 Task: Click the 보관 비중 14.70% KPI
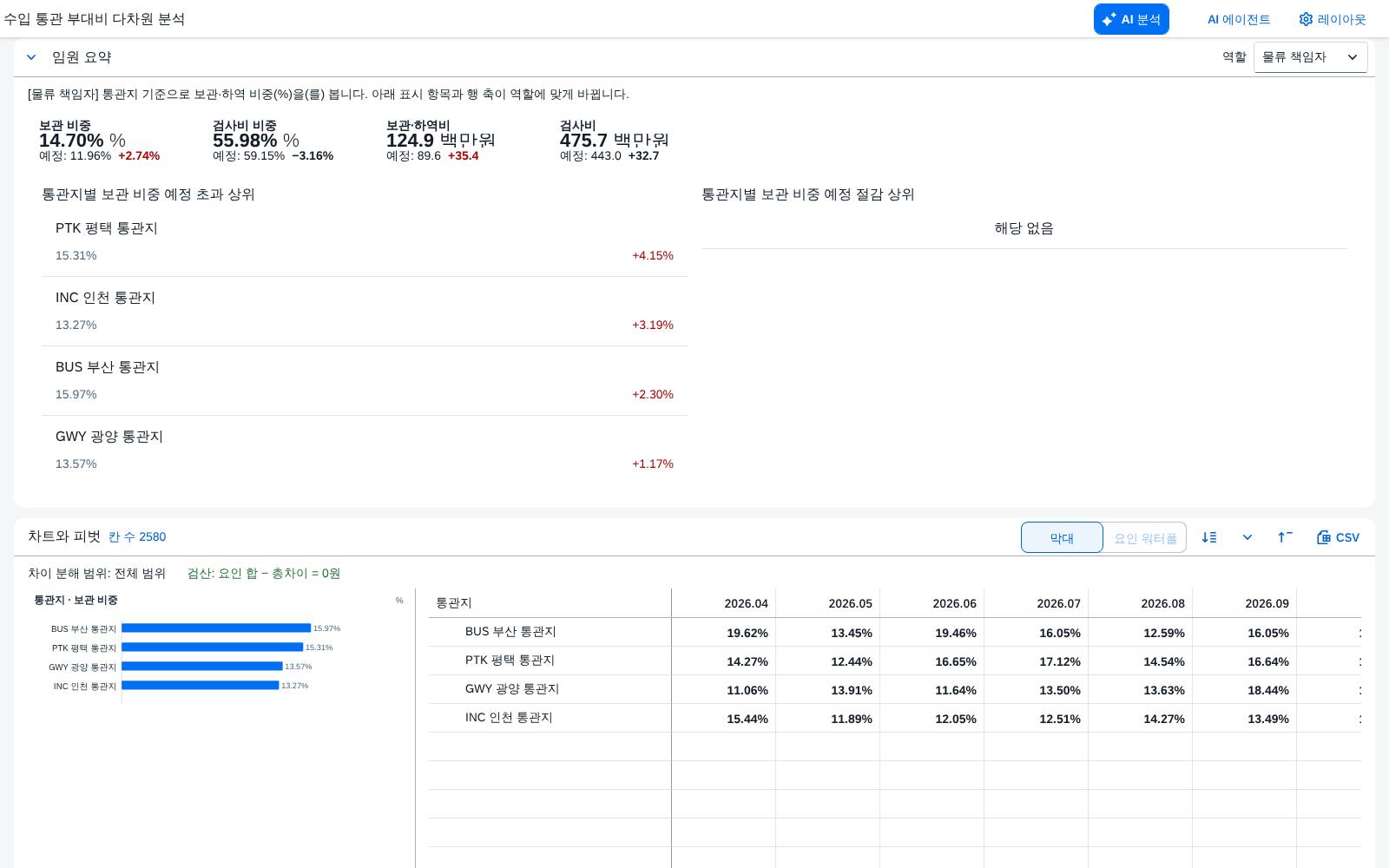point(100,141)
